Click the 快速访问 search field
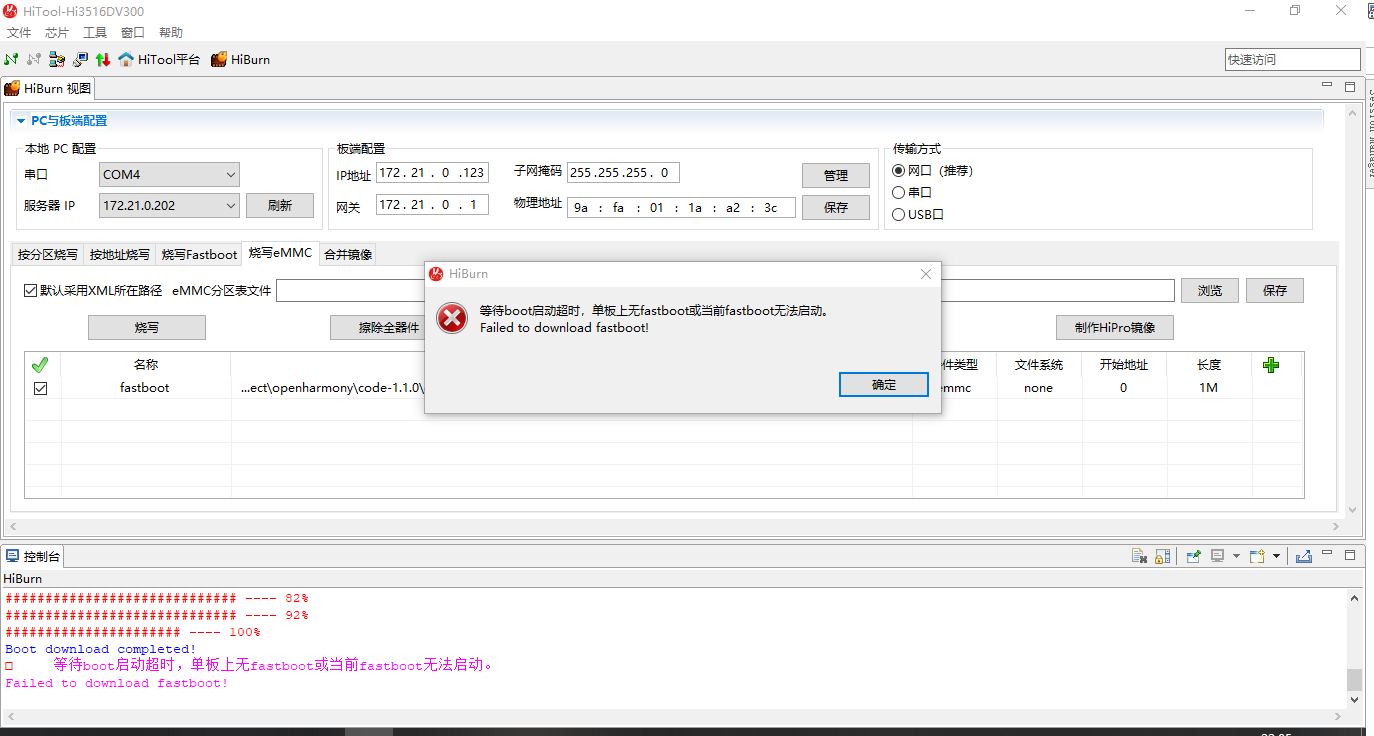Screen dimensions: 1374x736 1293,59
